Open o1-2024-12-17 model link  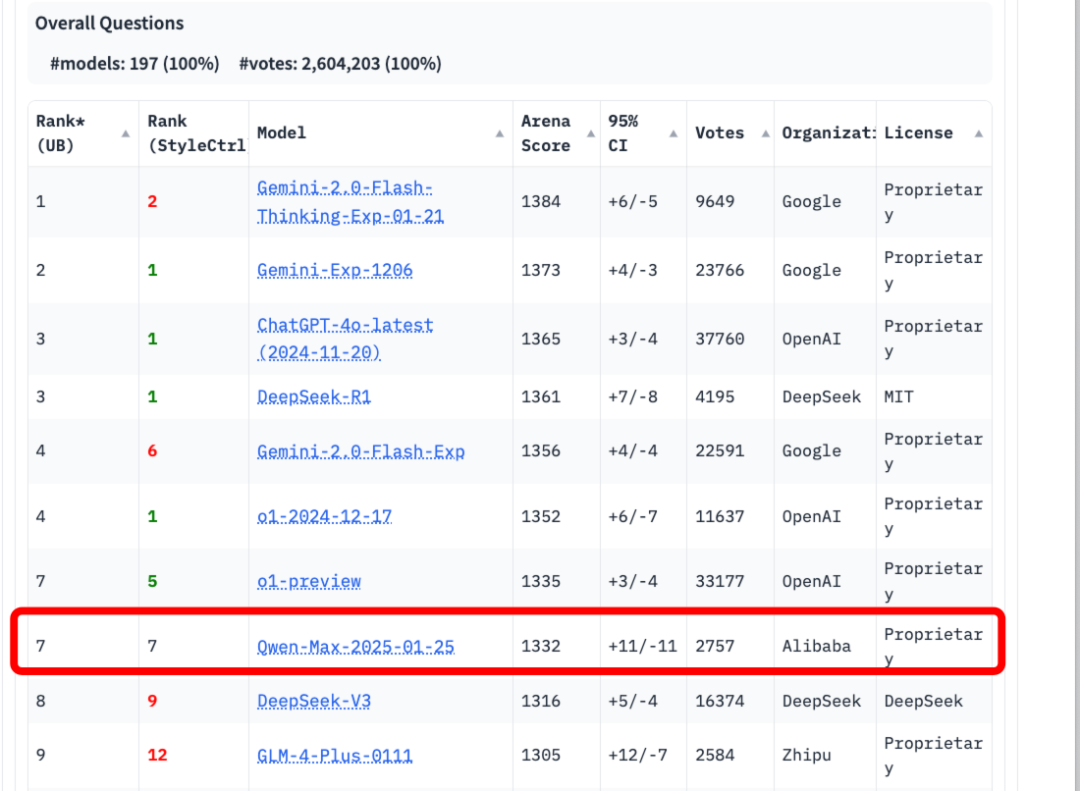324,516
